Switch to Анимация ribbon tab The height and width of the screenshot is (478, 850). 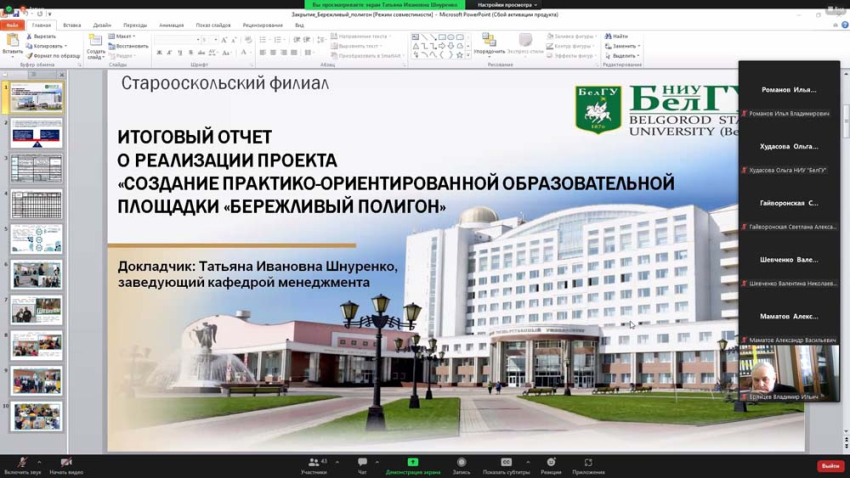(171, 25)
